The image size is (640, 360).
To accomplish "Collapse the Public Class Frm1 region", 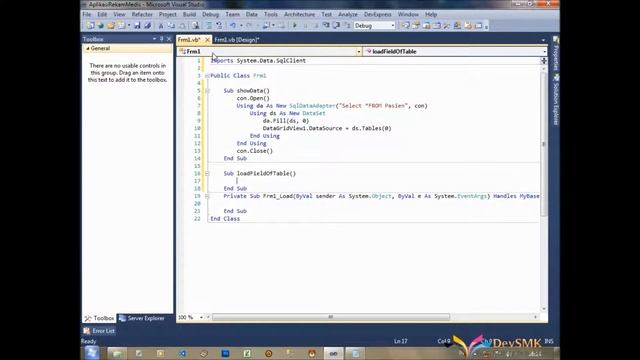I will pos(207,76).
